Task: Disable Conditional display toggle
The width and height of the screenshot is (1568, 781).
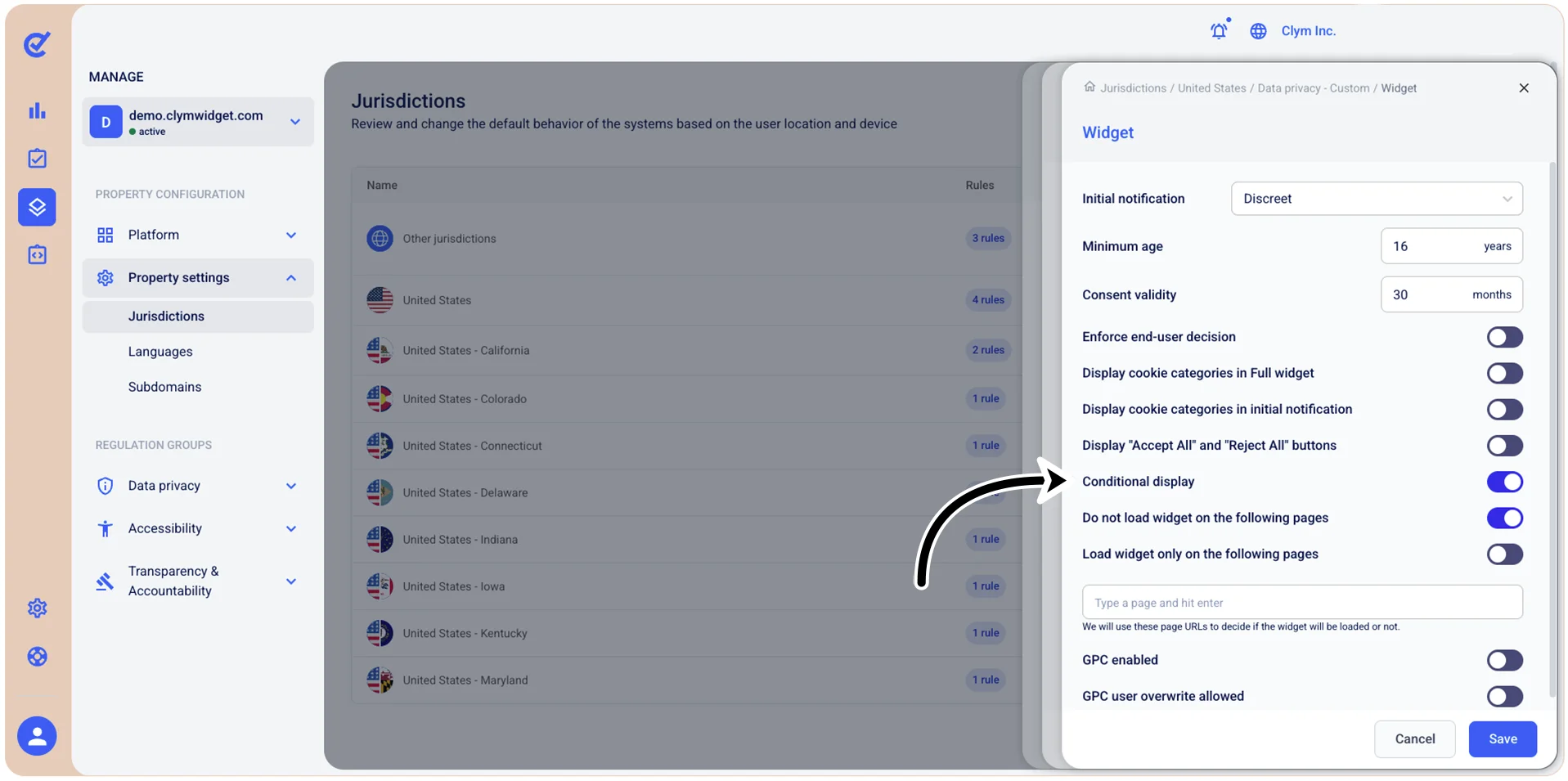Action: [x=1504, y=482]
